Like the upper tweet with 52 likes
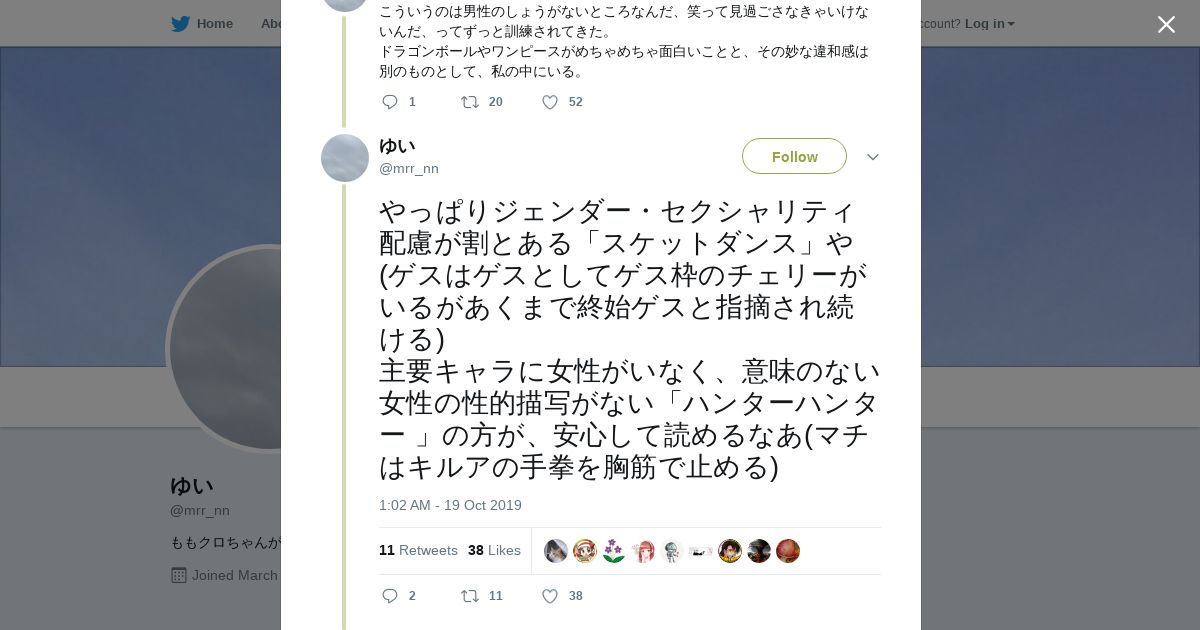The width and height of the screenshot is (1200, 630). pos(550,102)
